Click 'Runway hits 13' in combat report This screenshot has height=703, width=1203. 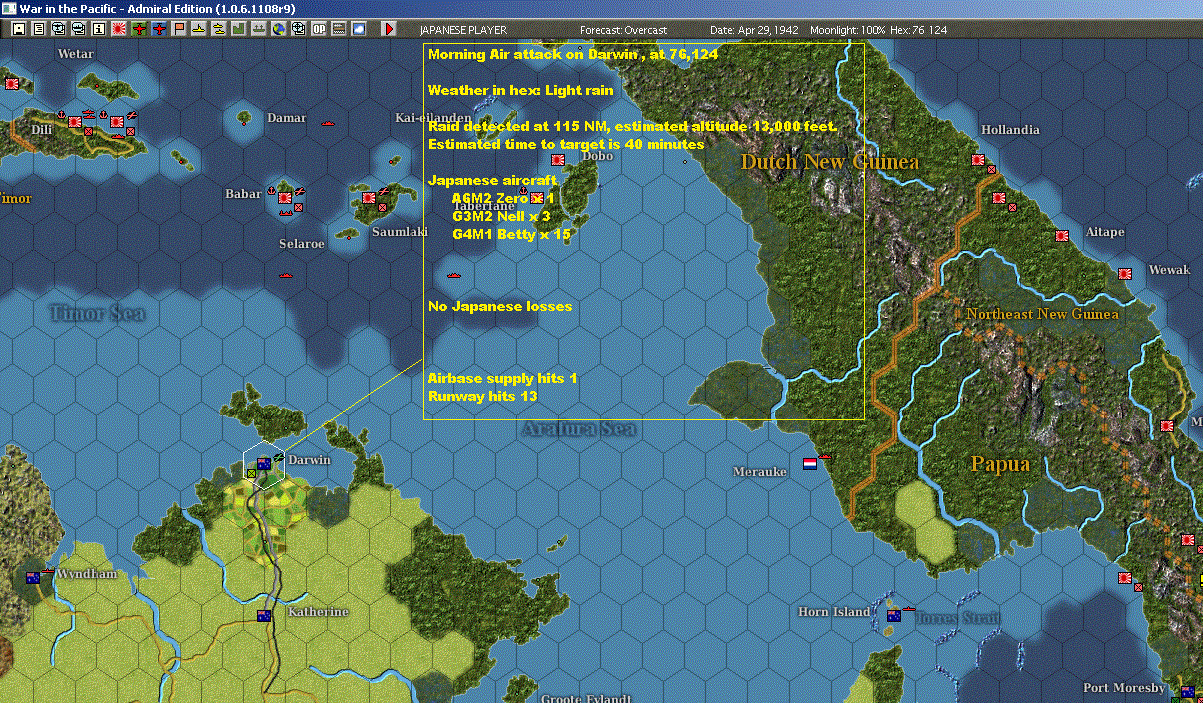[485, 396]
